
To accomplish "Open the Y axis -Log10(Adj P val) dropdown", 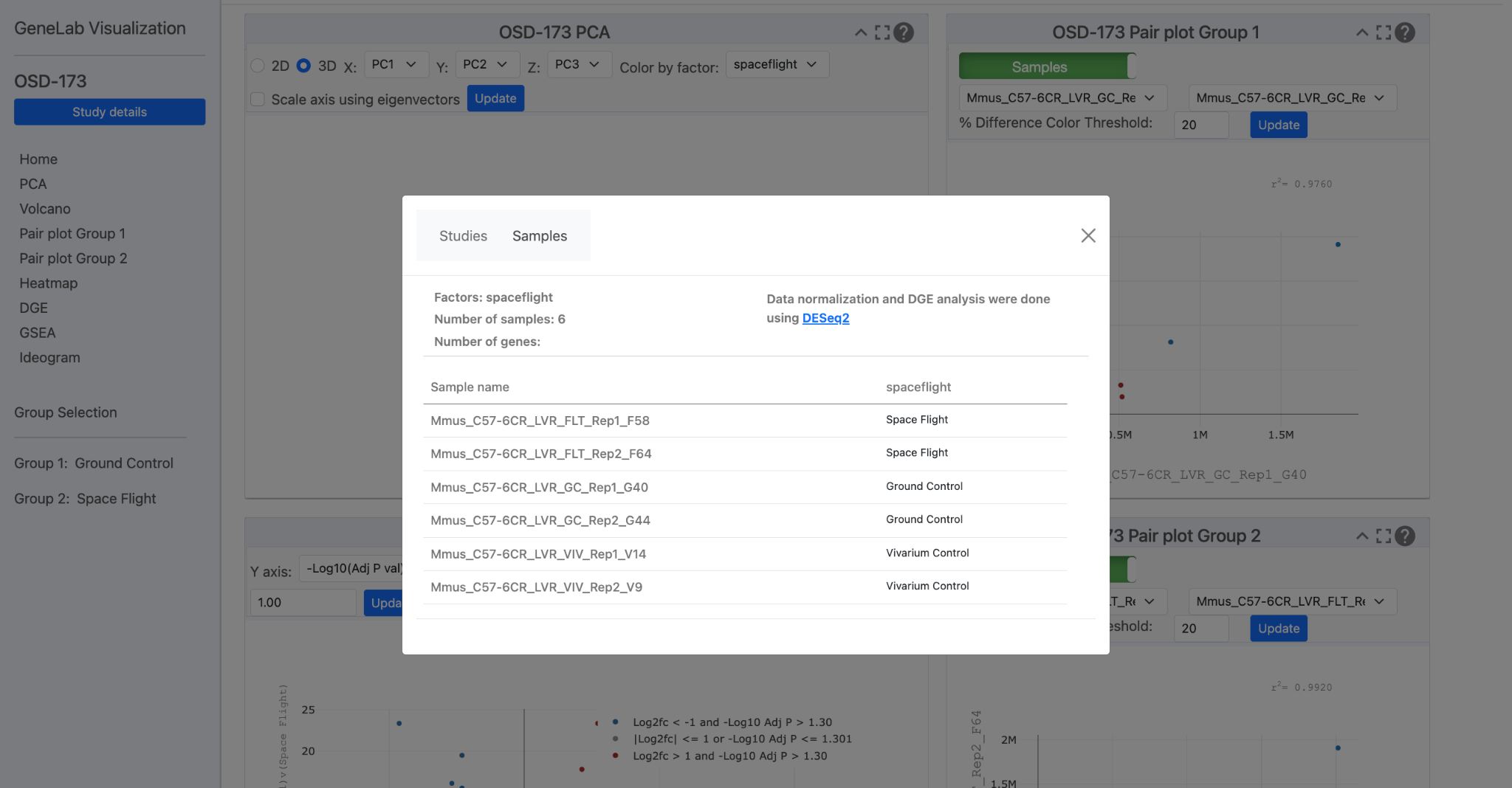I will tap(351, 568).
